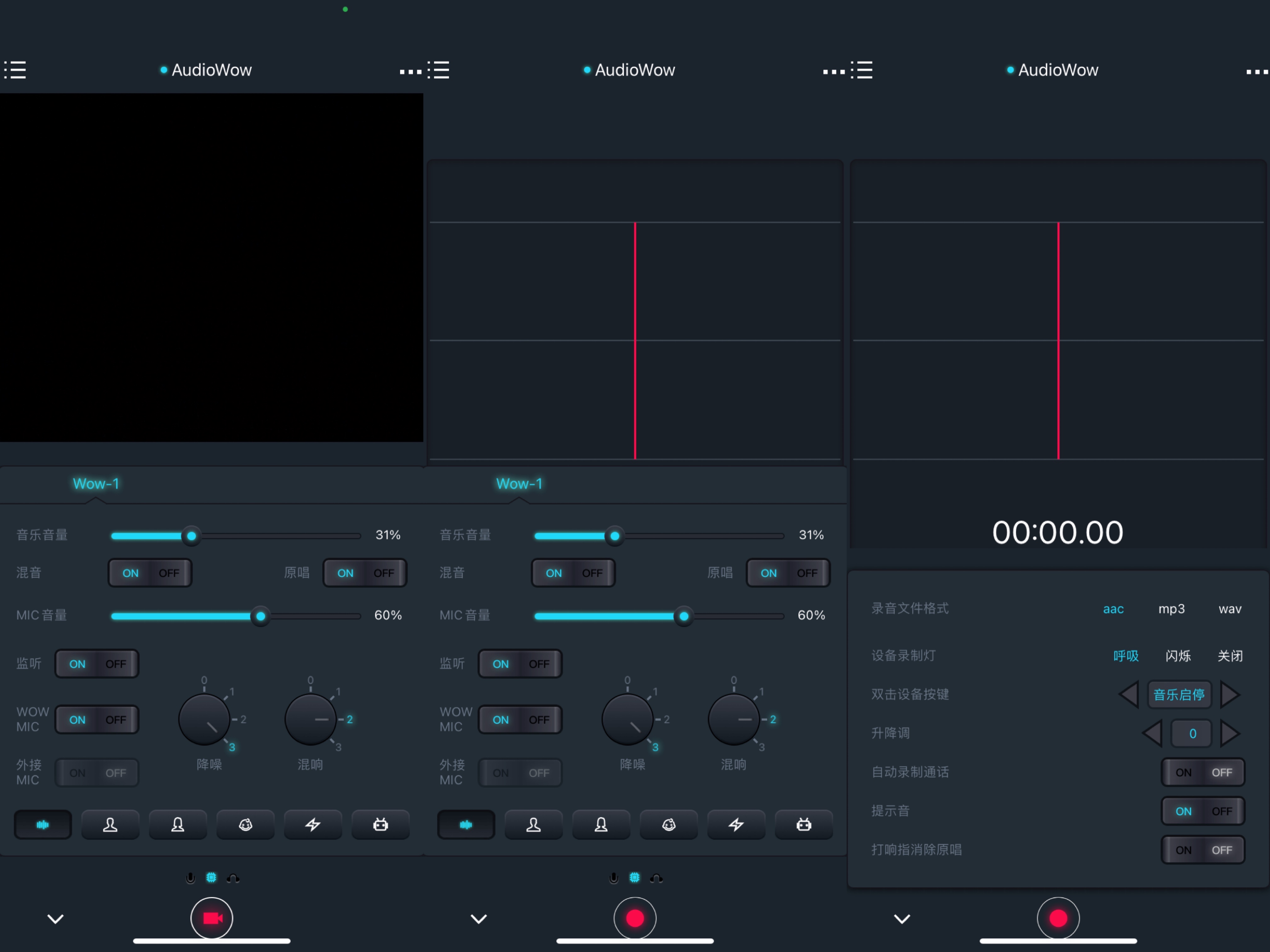1270x952 pixels.
Task: Tap the headphone icon under middle panel
Action: pyautogui.click(x=656, y=878)
